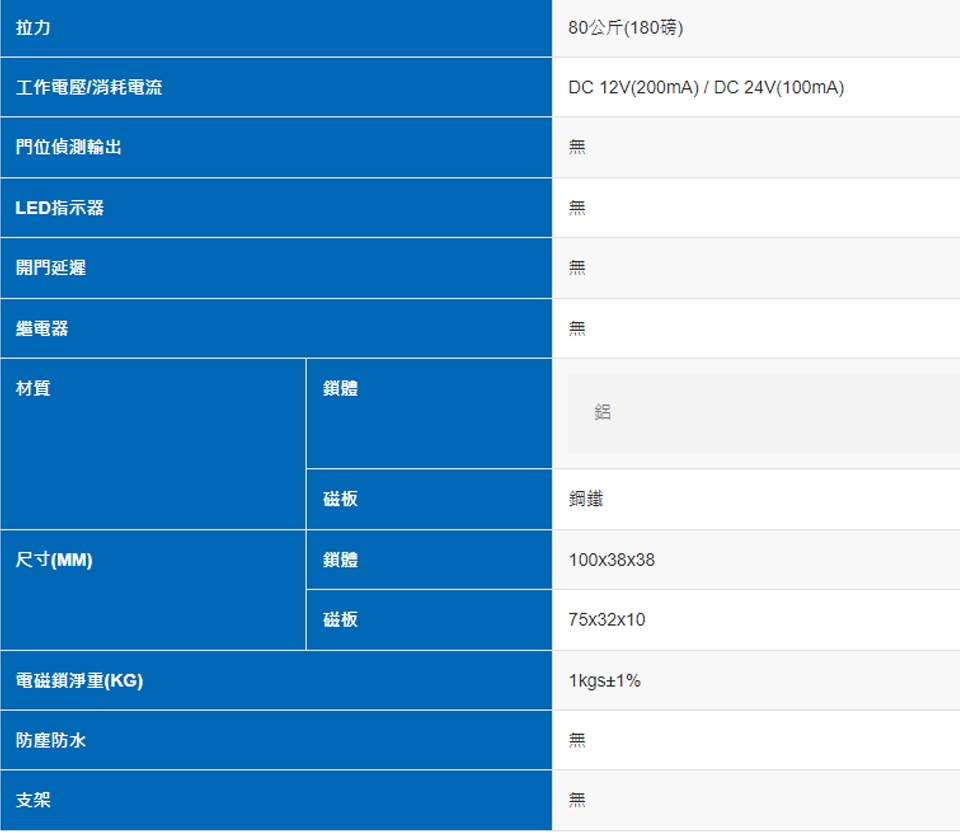Click the 電磁鎖淨重(KG) row header

80,681
